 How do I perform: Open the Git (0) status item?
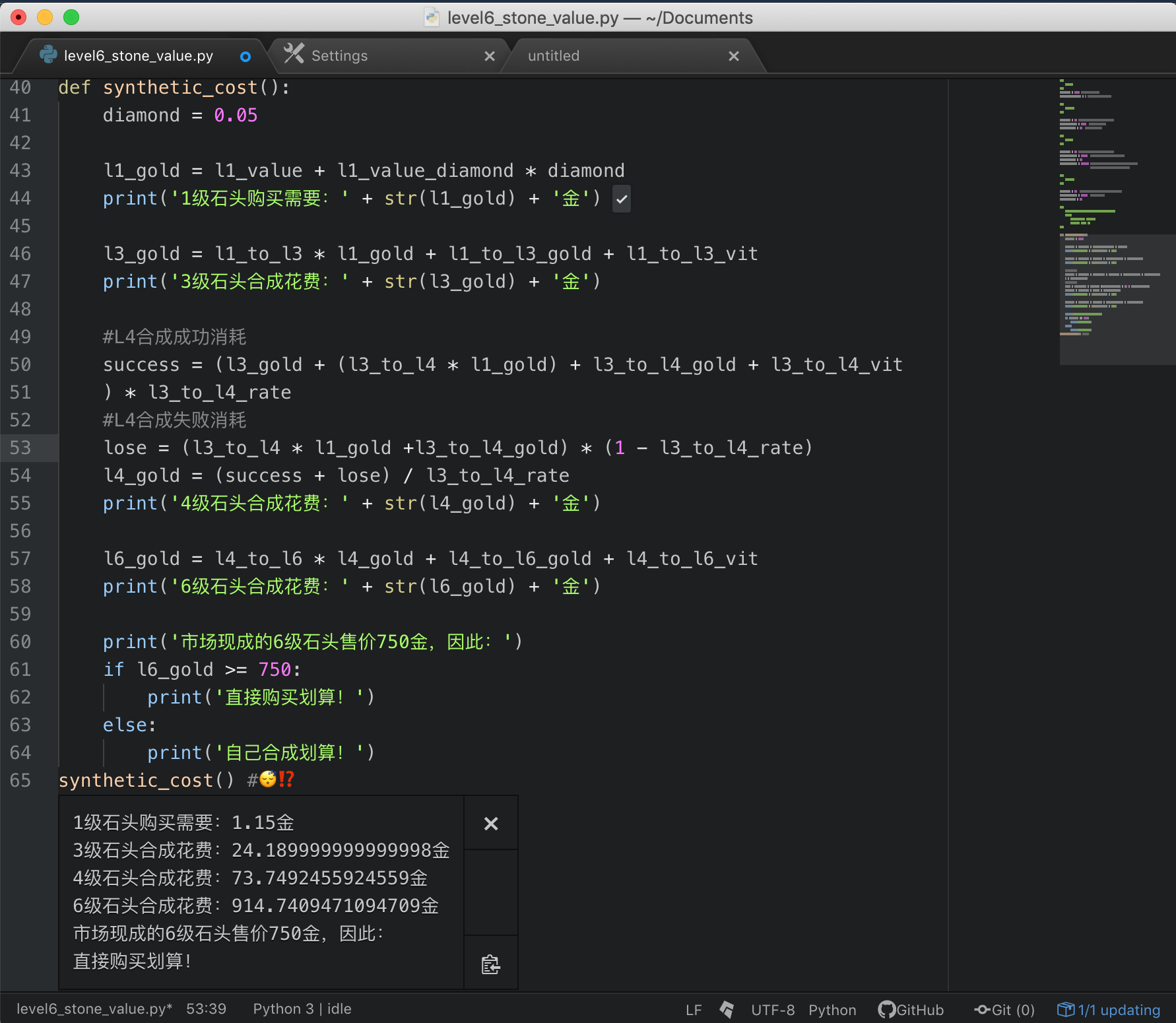click(x=1004, y=1010)
